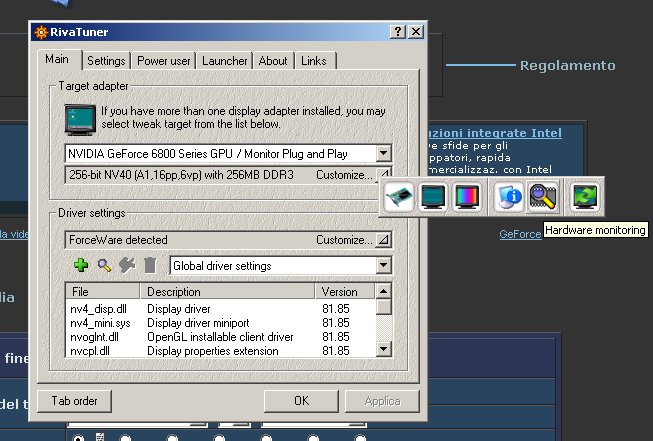Image resolution: width=653 pixels, height=441 pixels.
Task: Open the NVIDIA GeForce 6800 adapter dropdown
Action: click(383, 154)
